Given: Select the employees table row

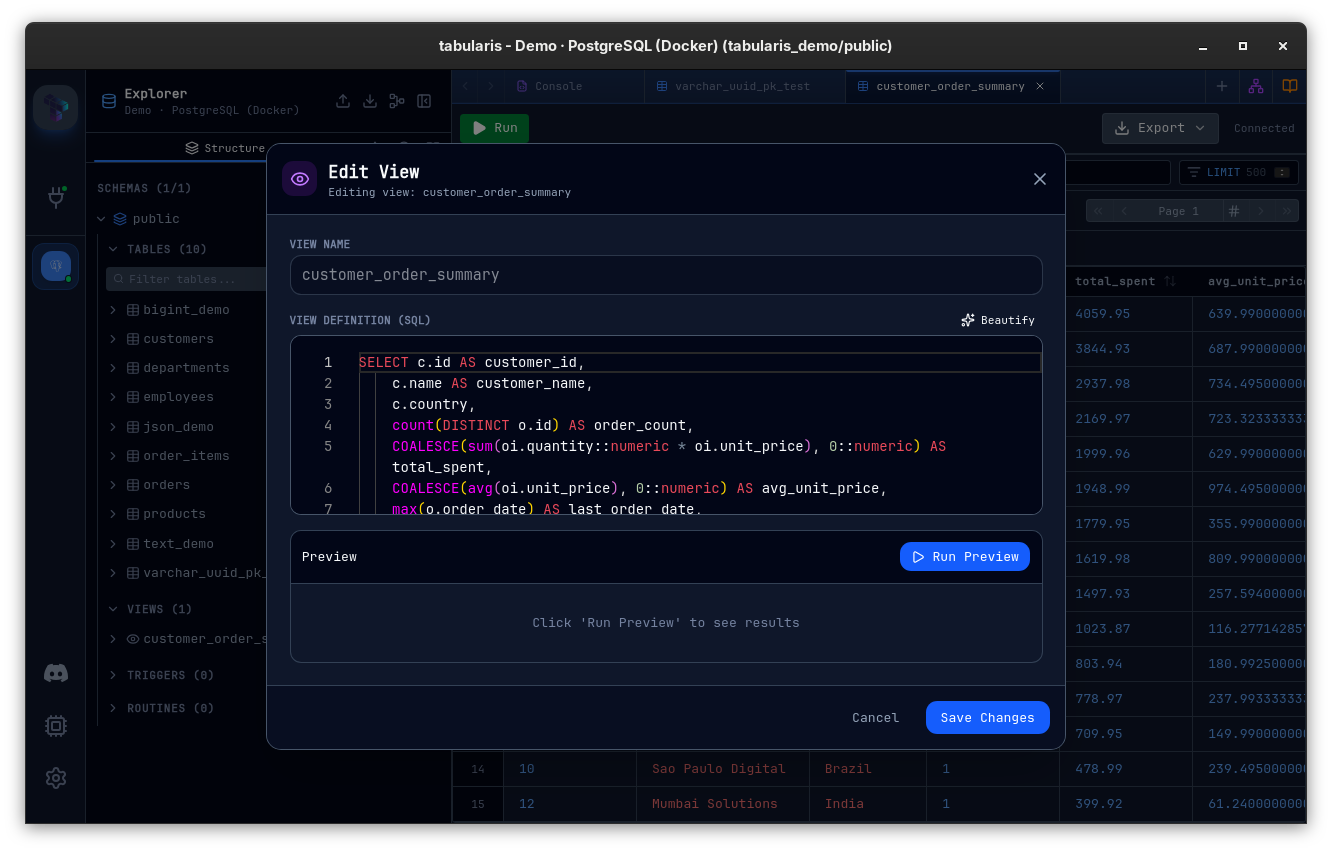Looking at the screenshot, I should pos(178,397).
